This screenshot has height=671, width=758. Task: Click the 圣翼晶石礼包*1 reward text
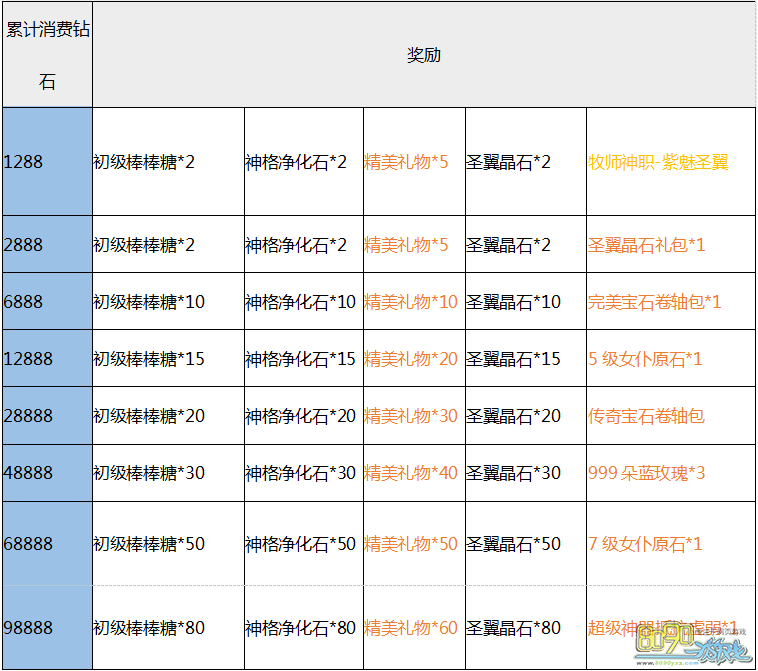pyautogui.click(x=647, y=244)
